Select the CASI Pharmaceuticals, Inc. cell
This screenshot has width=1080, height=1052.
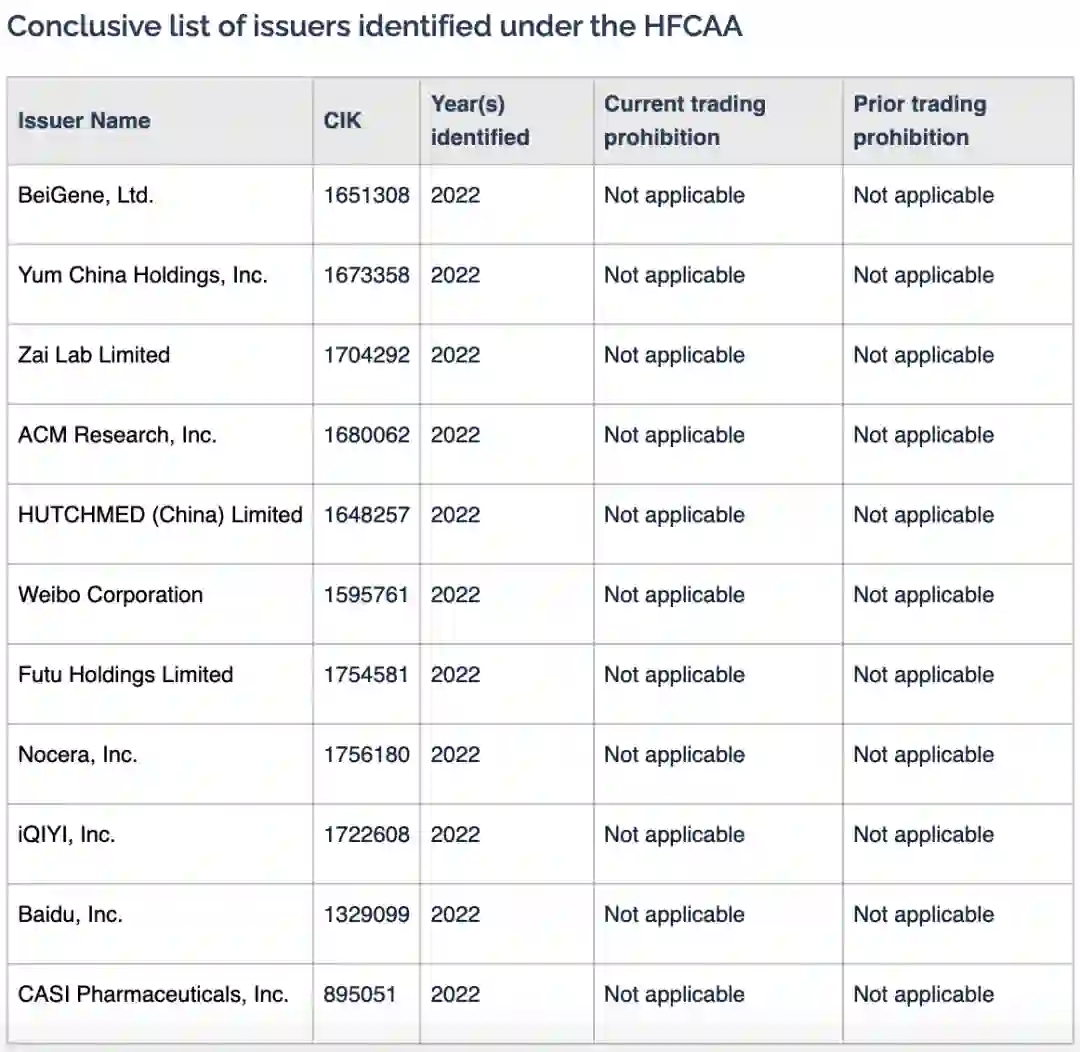point(153,995)
